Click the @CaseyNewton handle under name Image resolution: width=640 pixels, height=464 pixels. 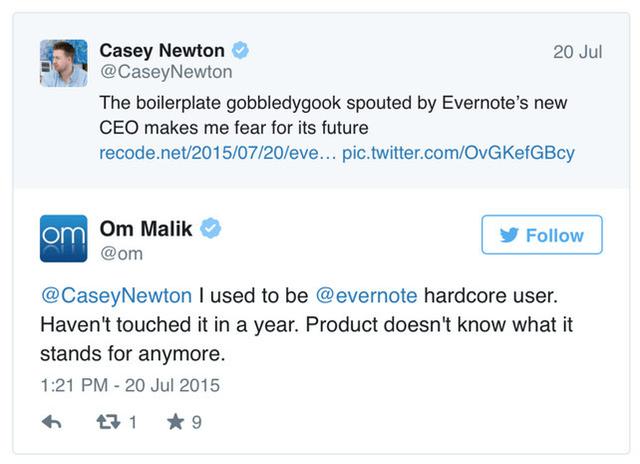tap(165, 72)
